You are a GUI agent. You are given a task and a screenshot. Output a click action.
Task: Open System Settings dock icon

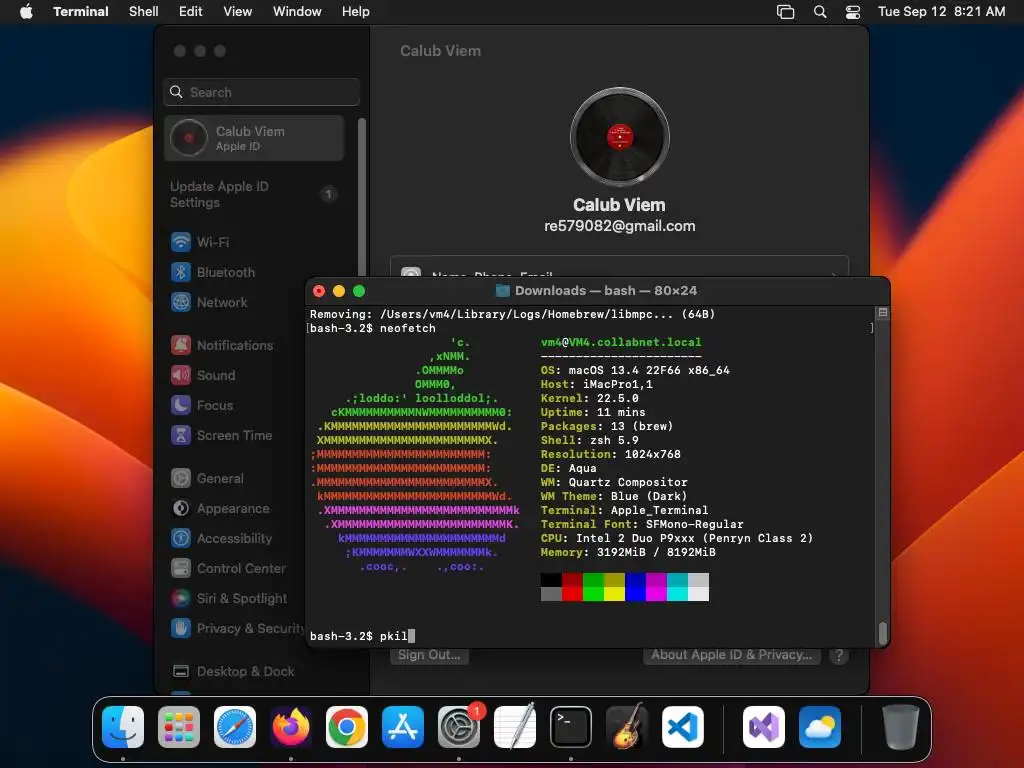tap(458, 727)
